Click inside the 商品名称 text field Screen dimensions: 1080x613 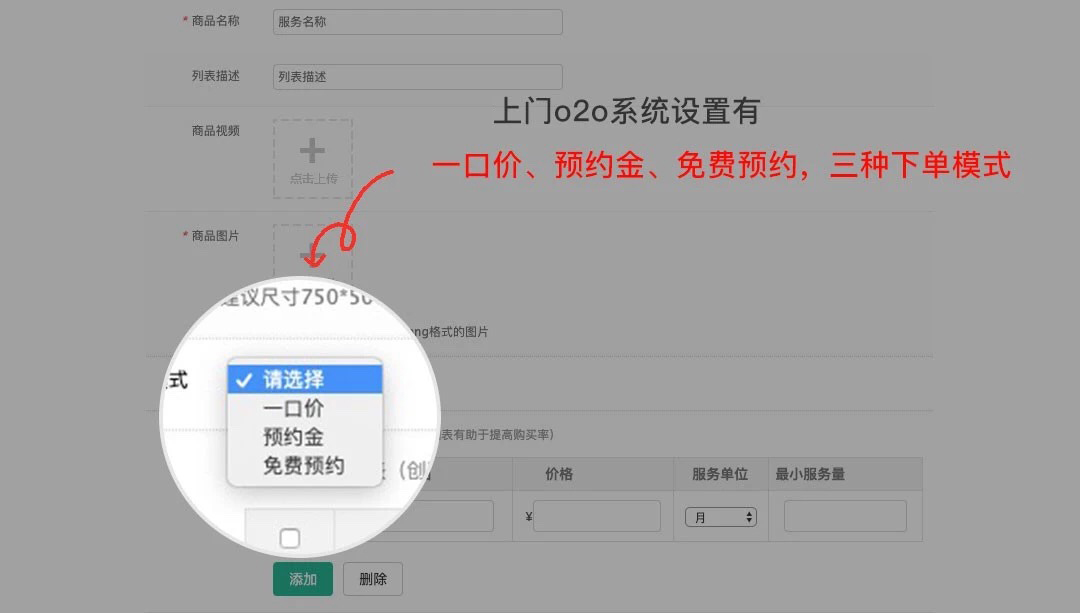click(417, 22)
